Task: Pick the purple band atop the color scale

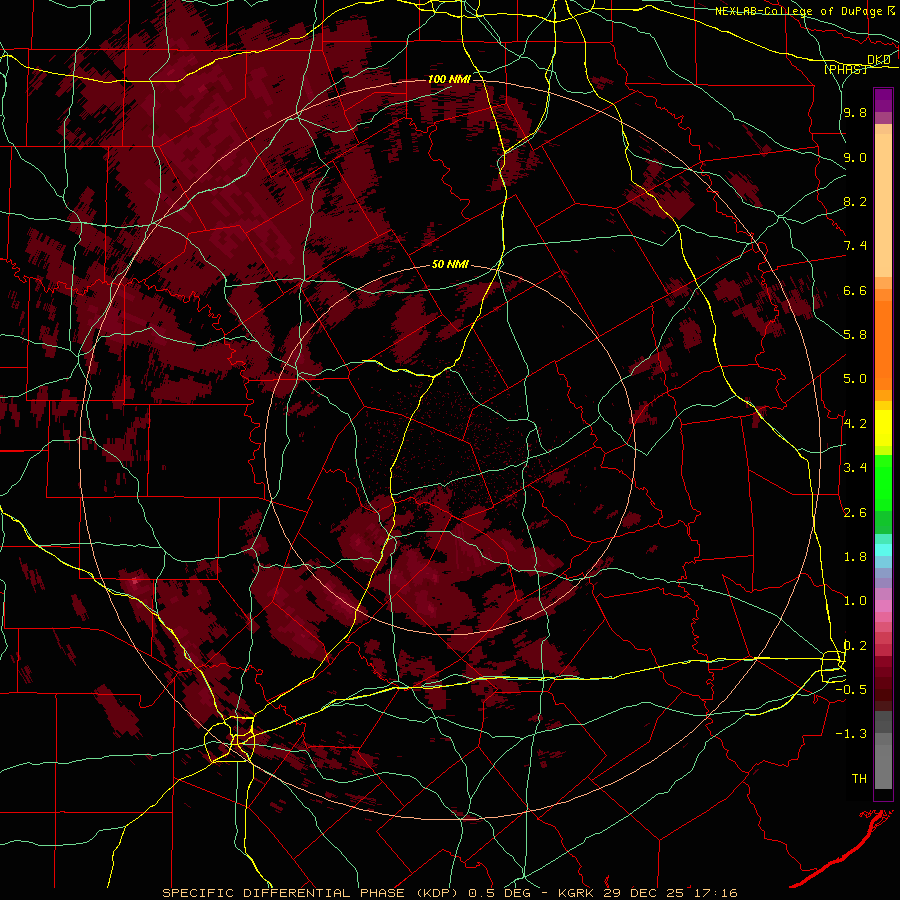Action: [x=883, y=100]
